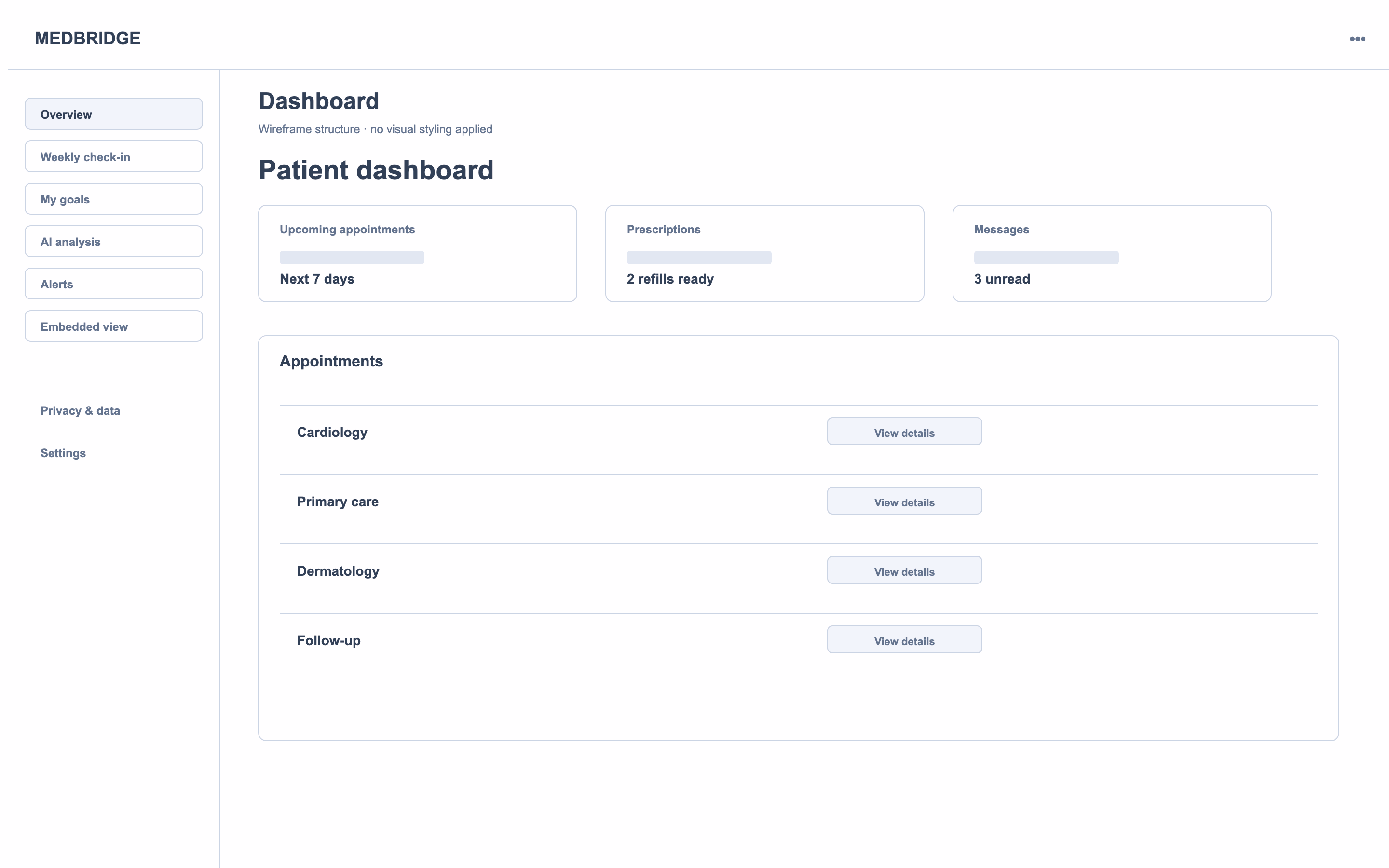
Task: Click the '3 unread' text
Action: [x=1002, y=279]
